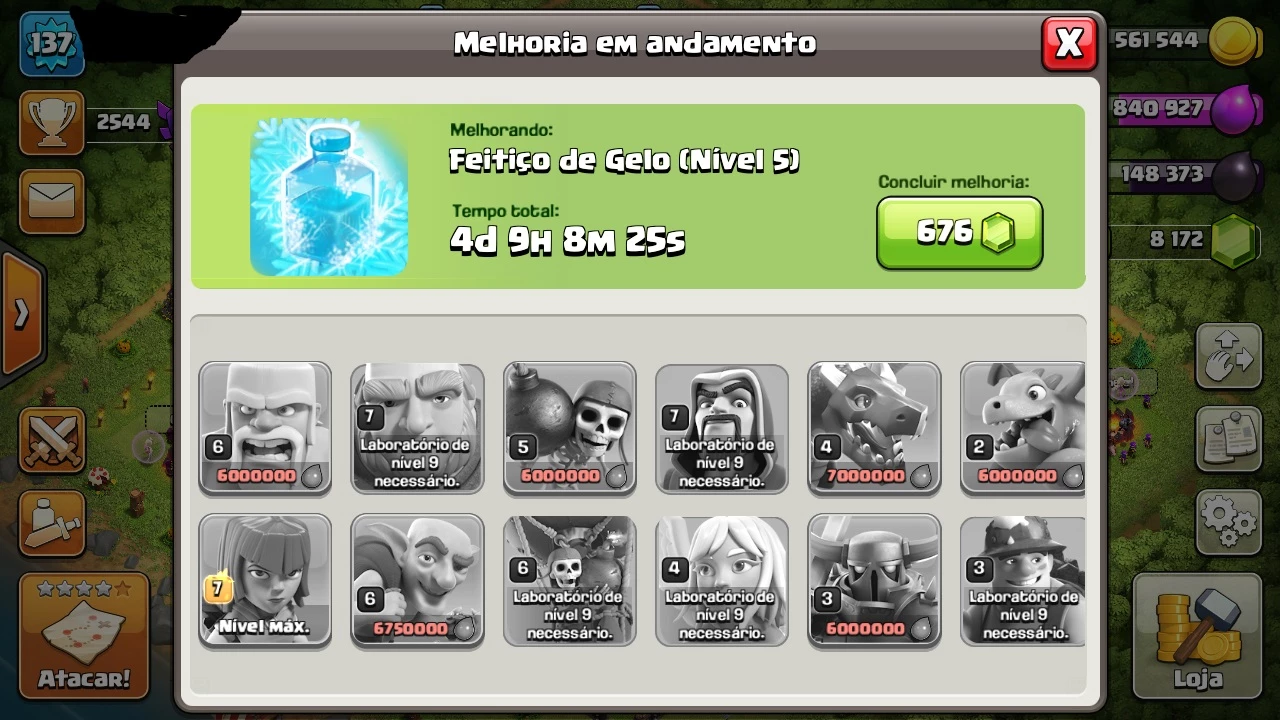Tap the trophy league icon
Viewport: 1280px width, 720px height.
click(52, 122)
